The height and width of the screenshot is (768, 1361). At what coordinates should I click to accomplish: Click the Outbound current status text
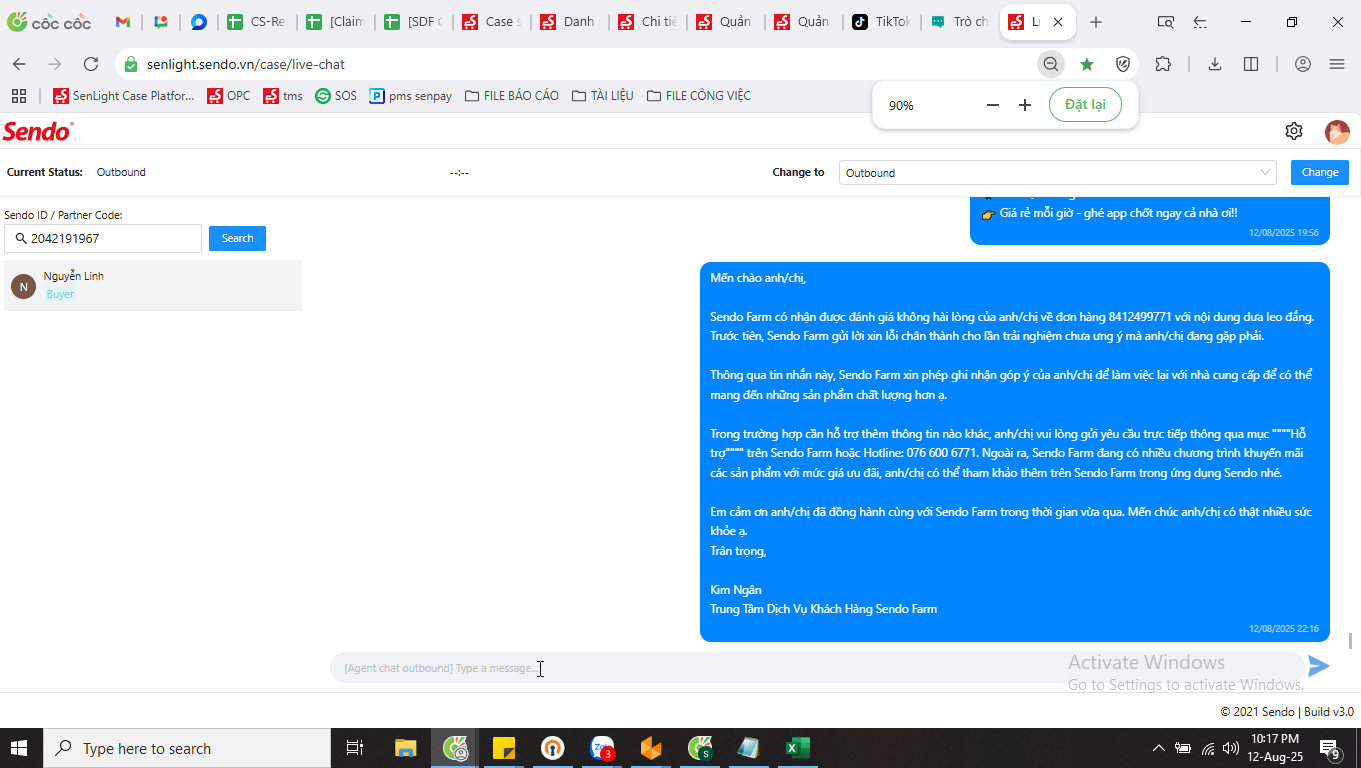121,172
